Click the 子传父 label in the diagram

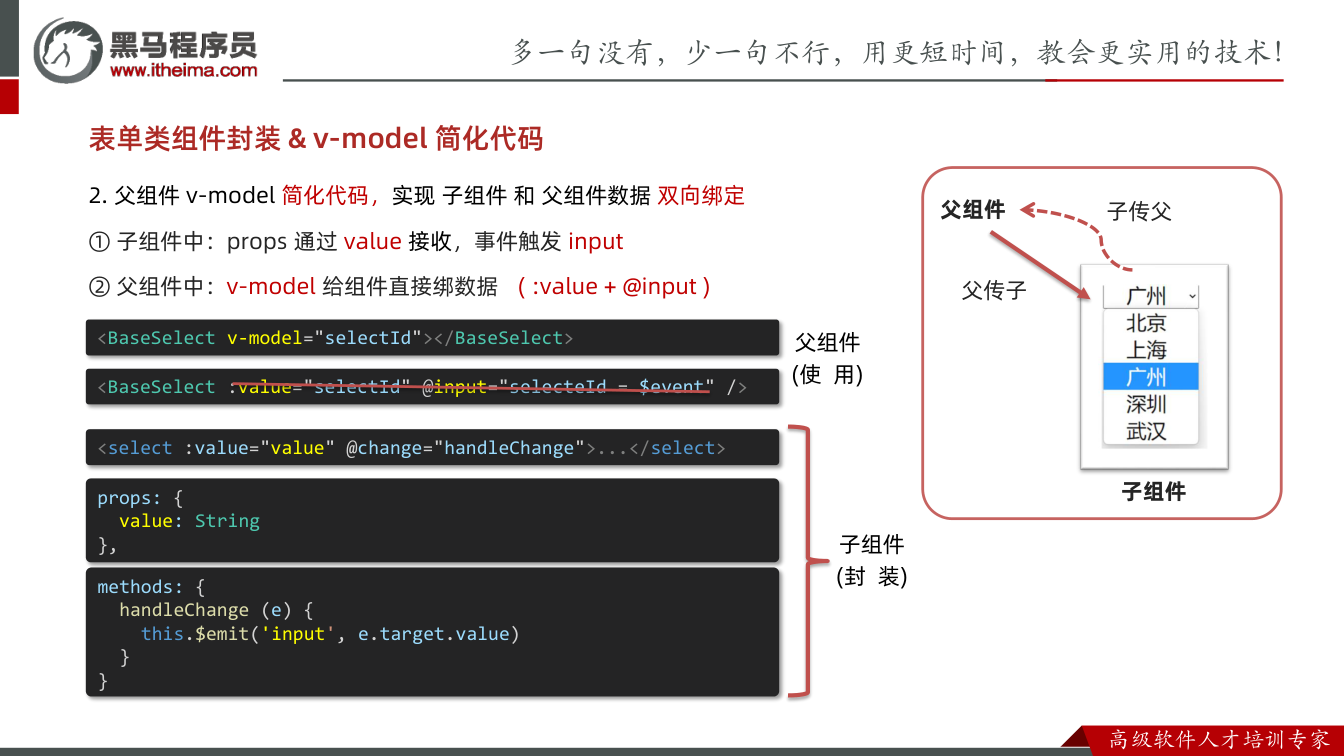coord(1139,211)
